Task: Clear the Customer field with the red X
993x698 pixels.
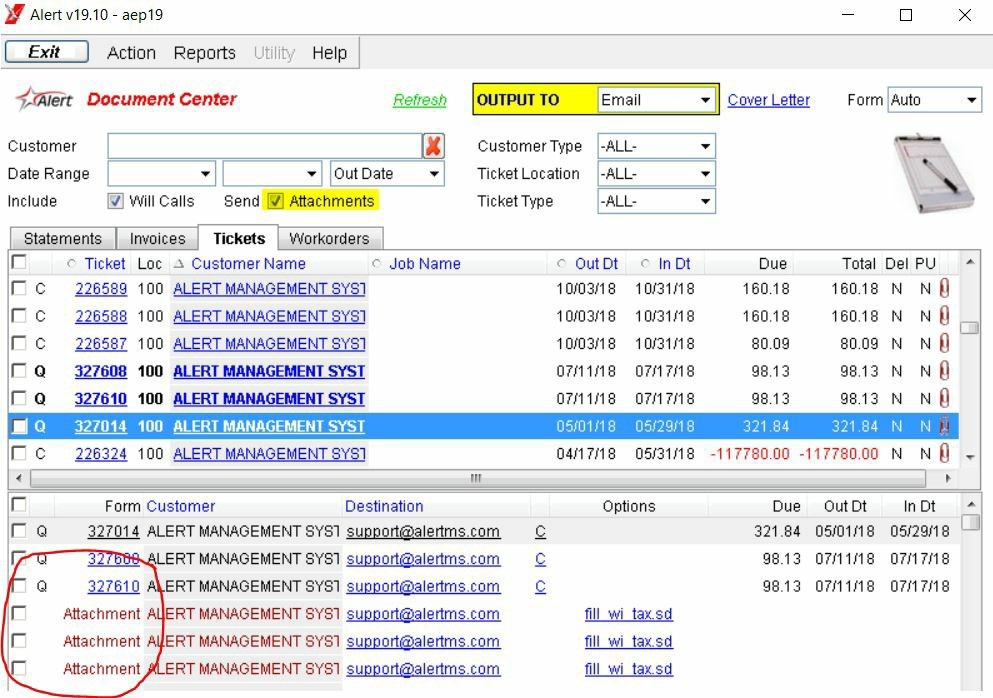Action: point(433,146)
